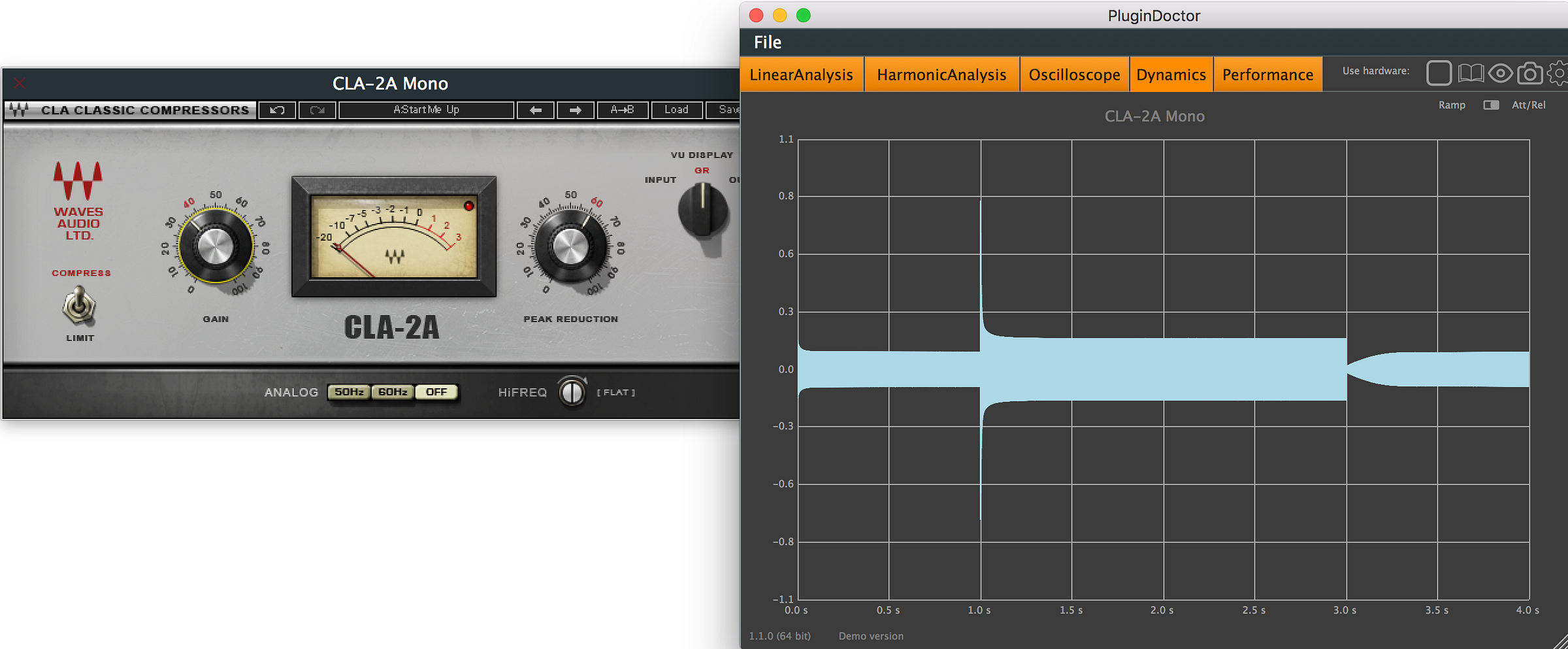The image size is (1568, 649).
Task: Click the red LED on the VU meter
Action: tap(468, 206)
